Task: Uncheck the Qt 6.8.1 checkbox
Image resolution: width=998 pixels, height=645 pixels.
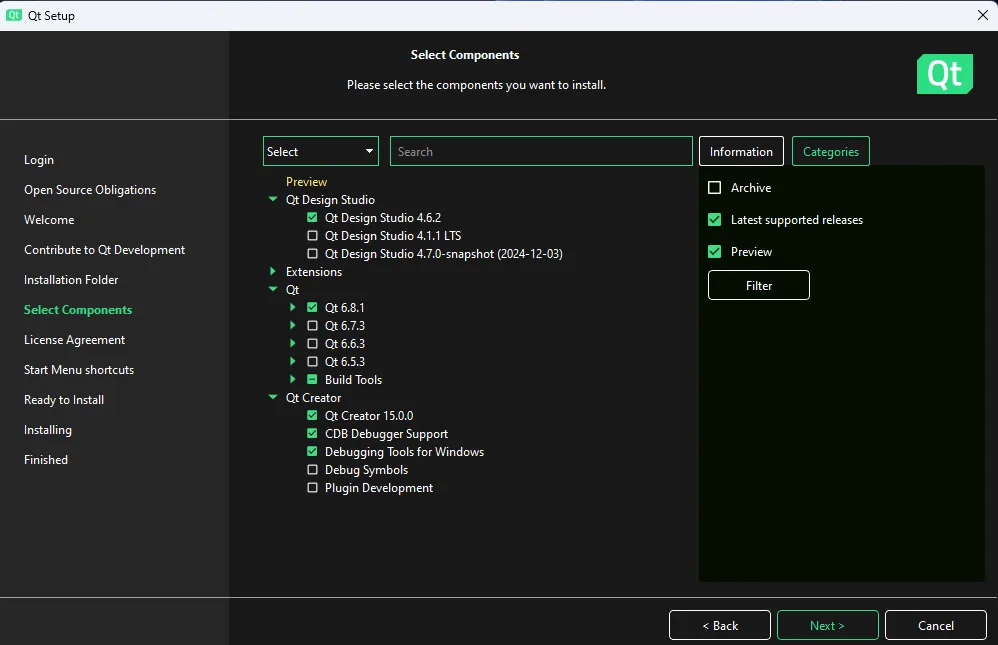Action: tap(312, 308)
